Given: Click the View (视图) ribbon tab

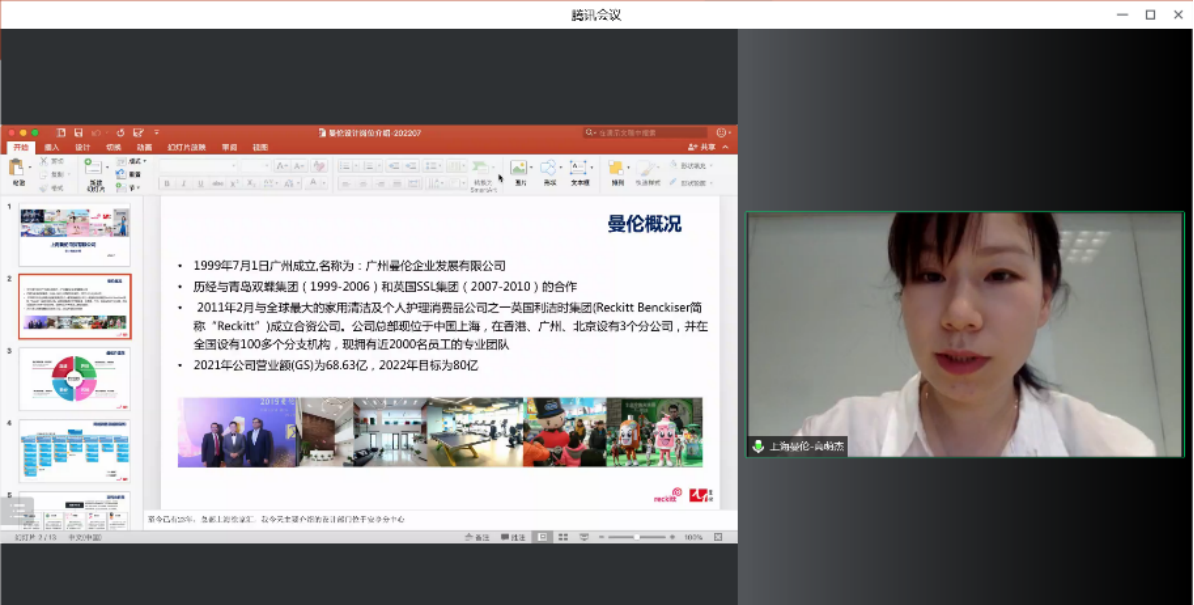Looking at the screenshot, I should 260,147.
